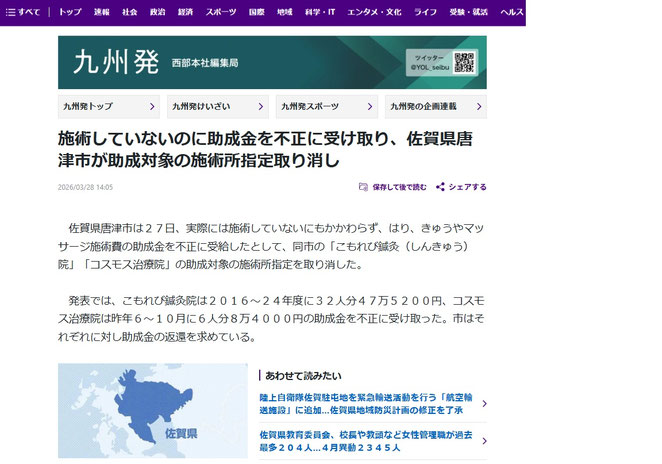Open the ライフ section
This screenshot has width=662, height=464.
(x=425, y=12)
